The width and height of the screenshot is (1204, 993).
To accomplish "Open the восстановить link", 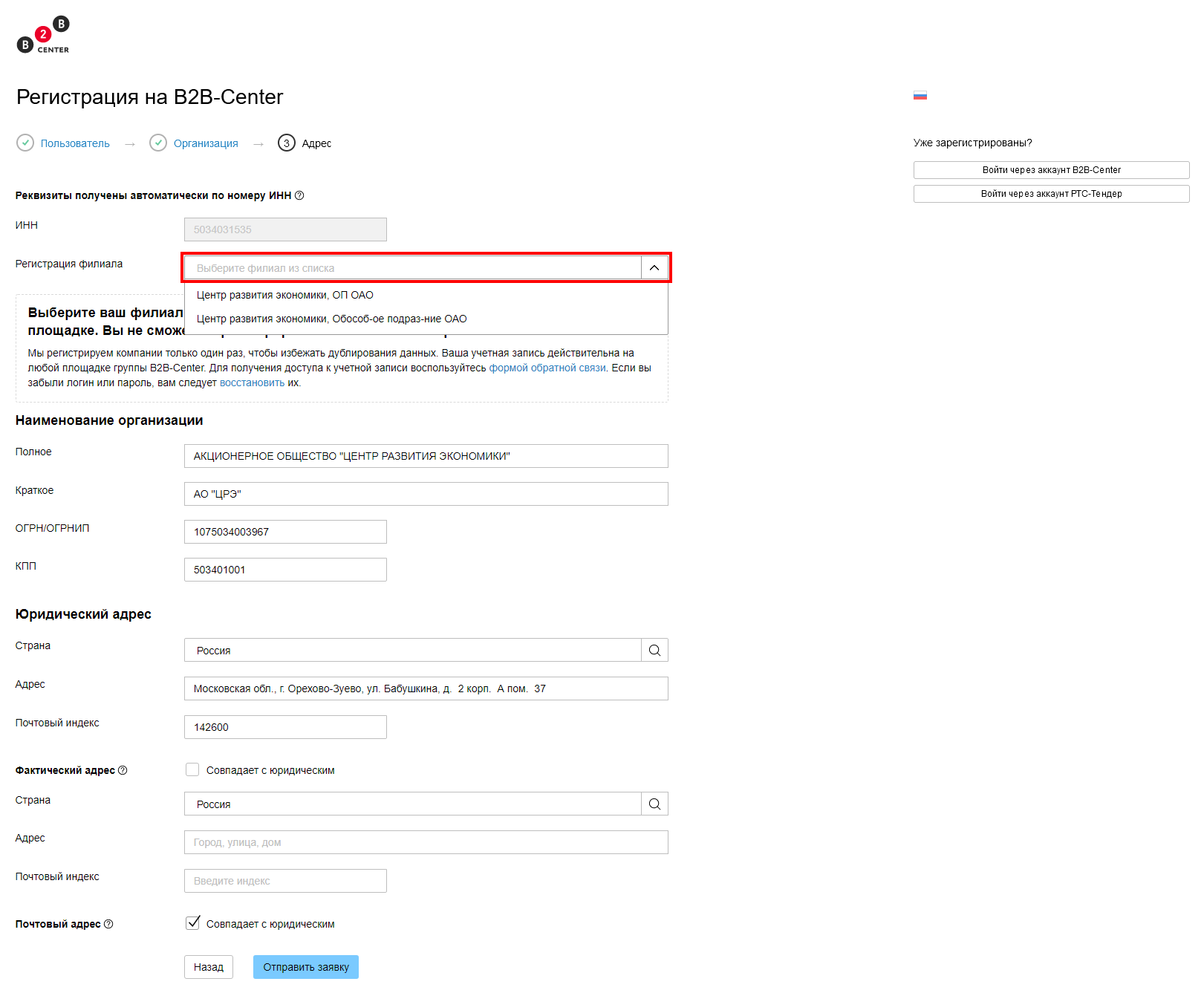I will 252,382.
